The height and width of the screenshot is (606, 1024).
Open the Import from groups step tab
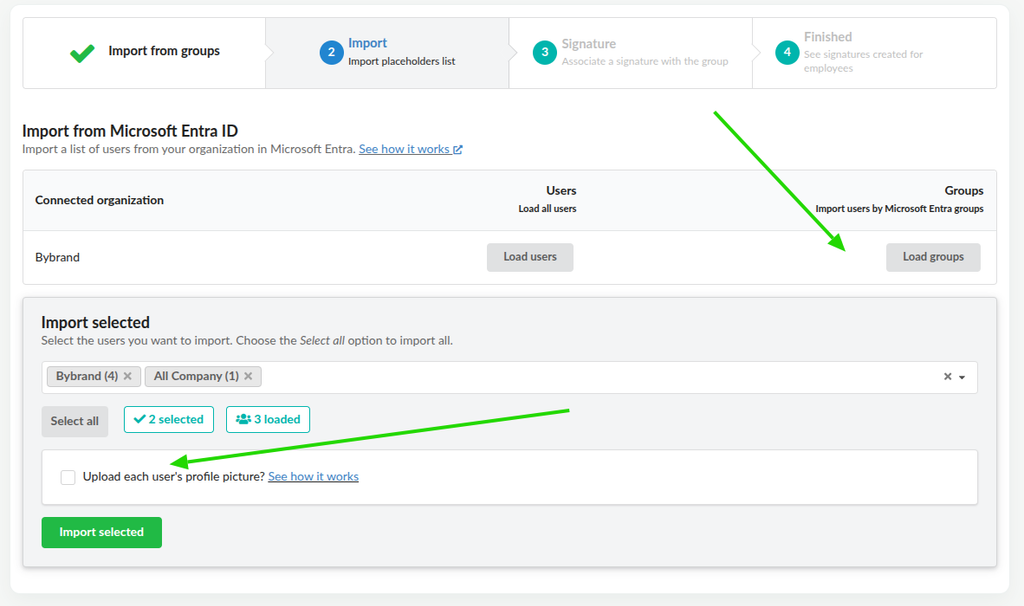[x=144, y=53]
